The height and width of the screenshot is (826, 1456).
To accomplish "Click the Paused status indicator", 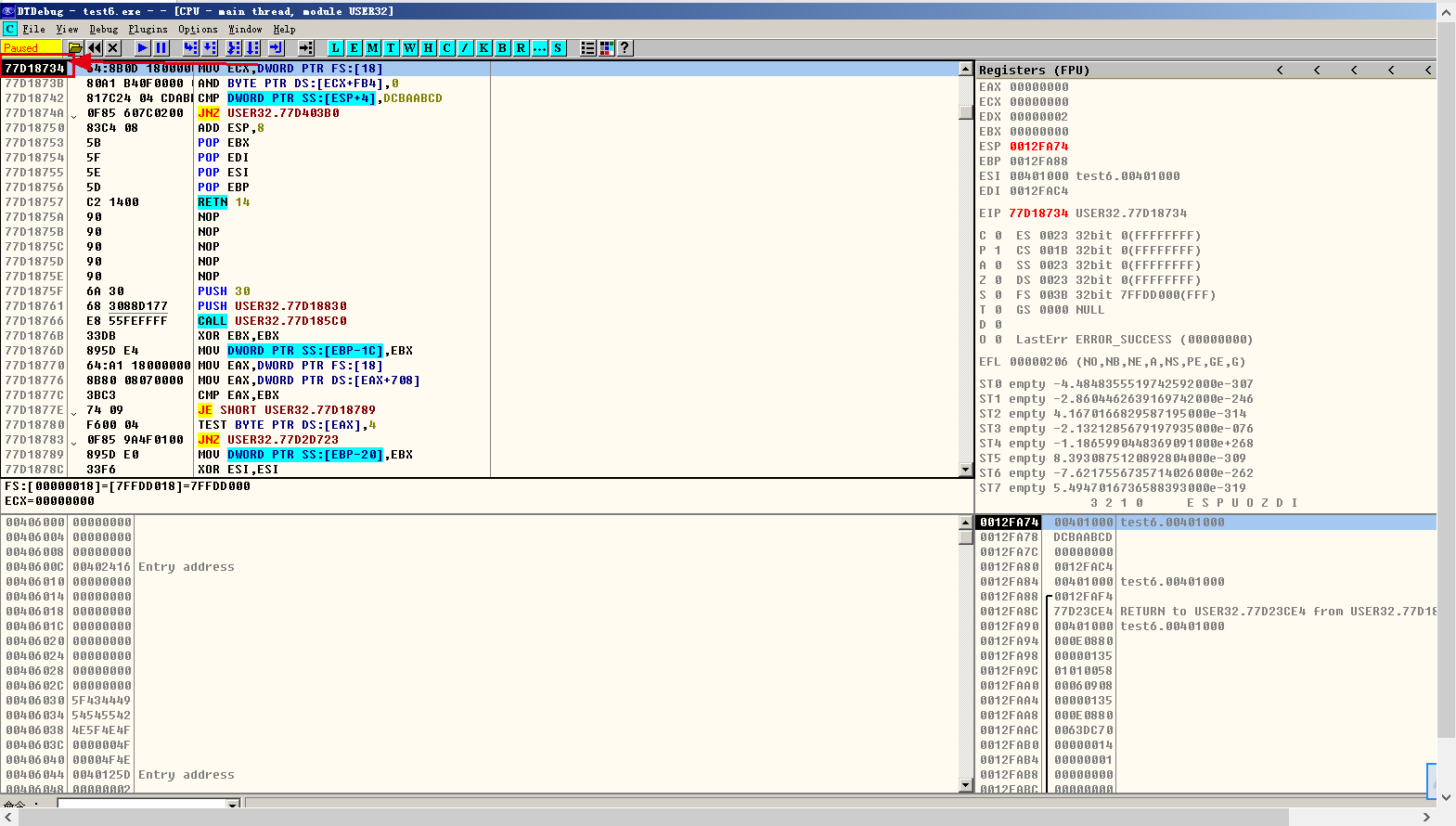I will tap(32, 48).
